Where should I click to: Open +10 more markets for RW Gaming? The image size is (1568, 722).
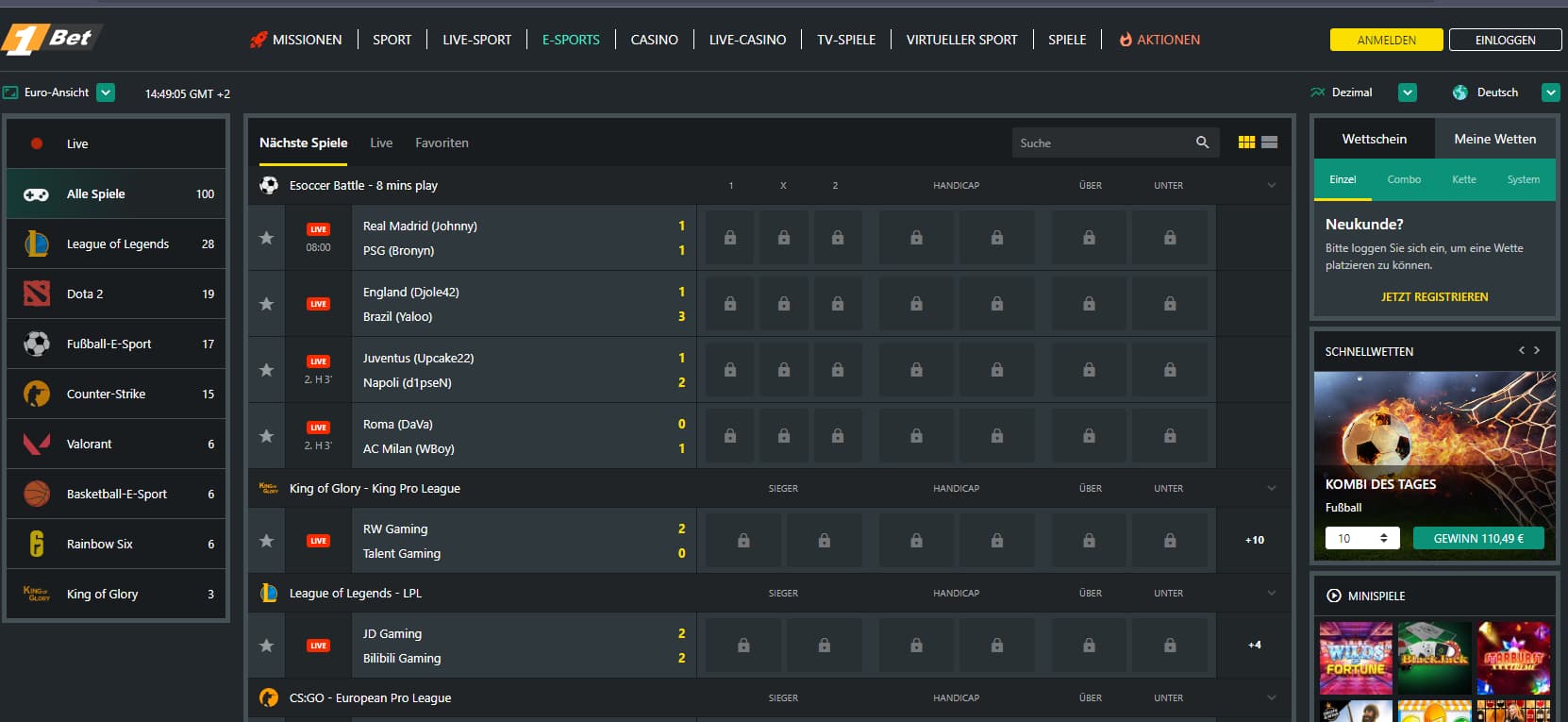click(x=1254, y=541)
